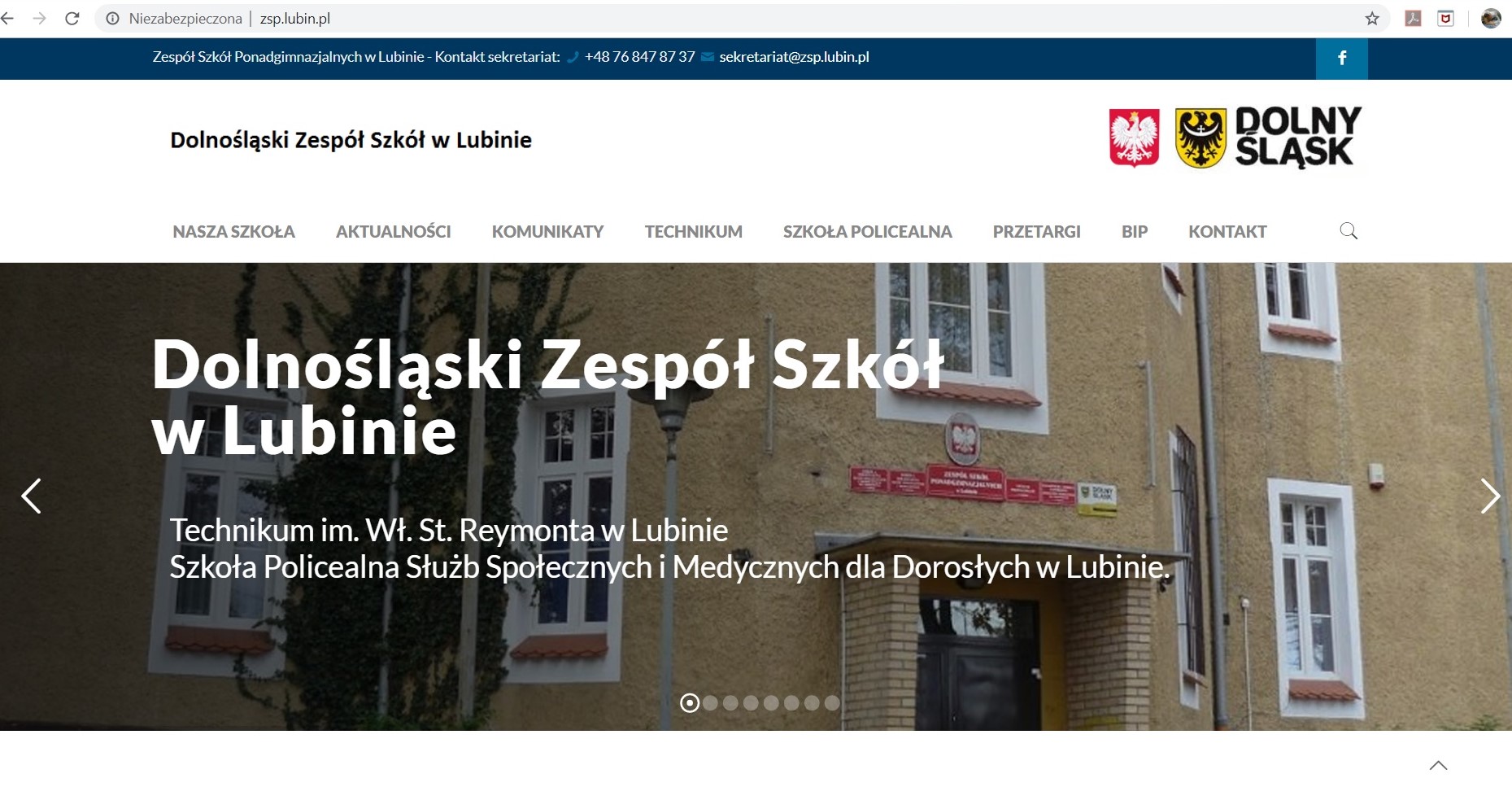Open the Facebook page via the Facebook icon
The width and height of the screenshot is (1512, 787).
pos(1342,58)
